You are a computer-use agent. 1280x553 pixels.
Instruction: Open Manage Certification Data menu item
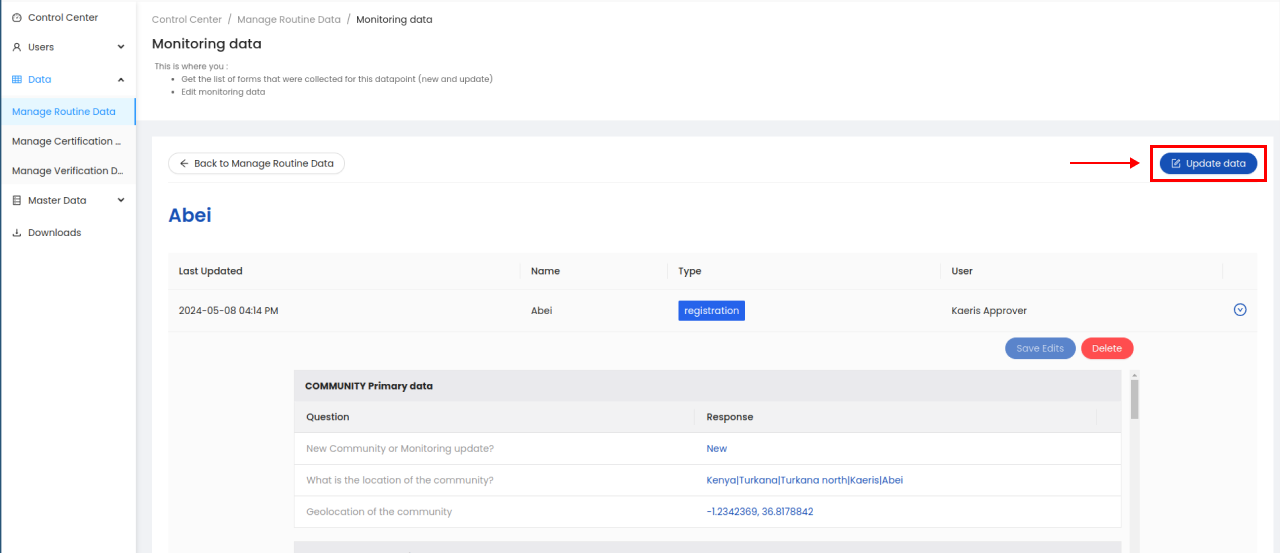[66, 141]
